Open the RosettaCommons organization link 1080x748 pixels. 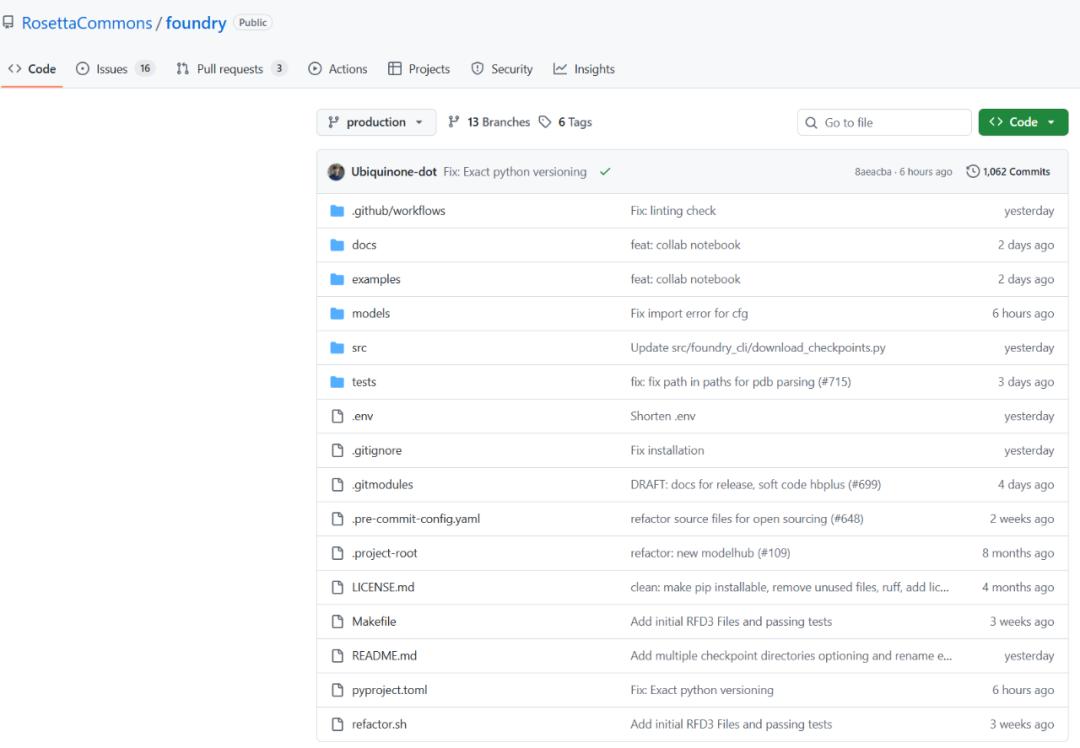tap(87, 23)
